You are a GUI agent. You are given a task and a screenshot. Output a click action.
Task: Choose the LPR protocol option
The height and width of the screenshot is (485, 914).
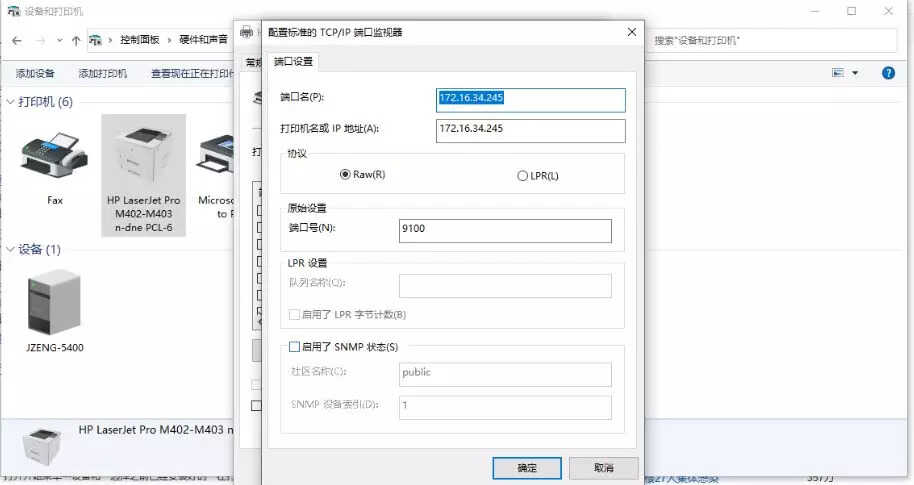click(522, 176)
